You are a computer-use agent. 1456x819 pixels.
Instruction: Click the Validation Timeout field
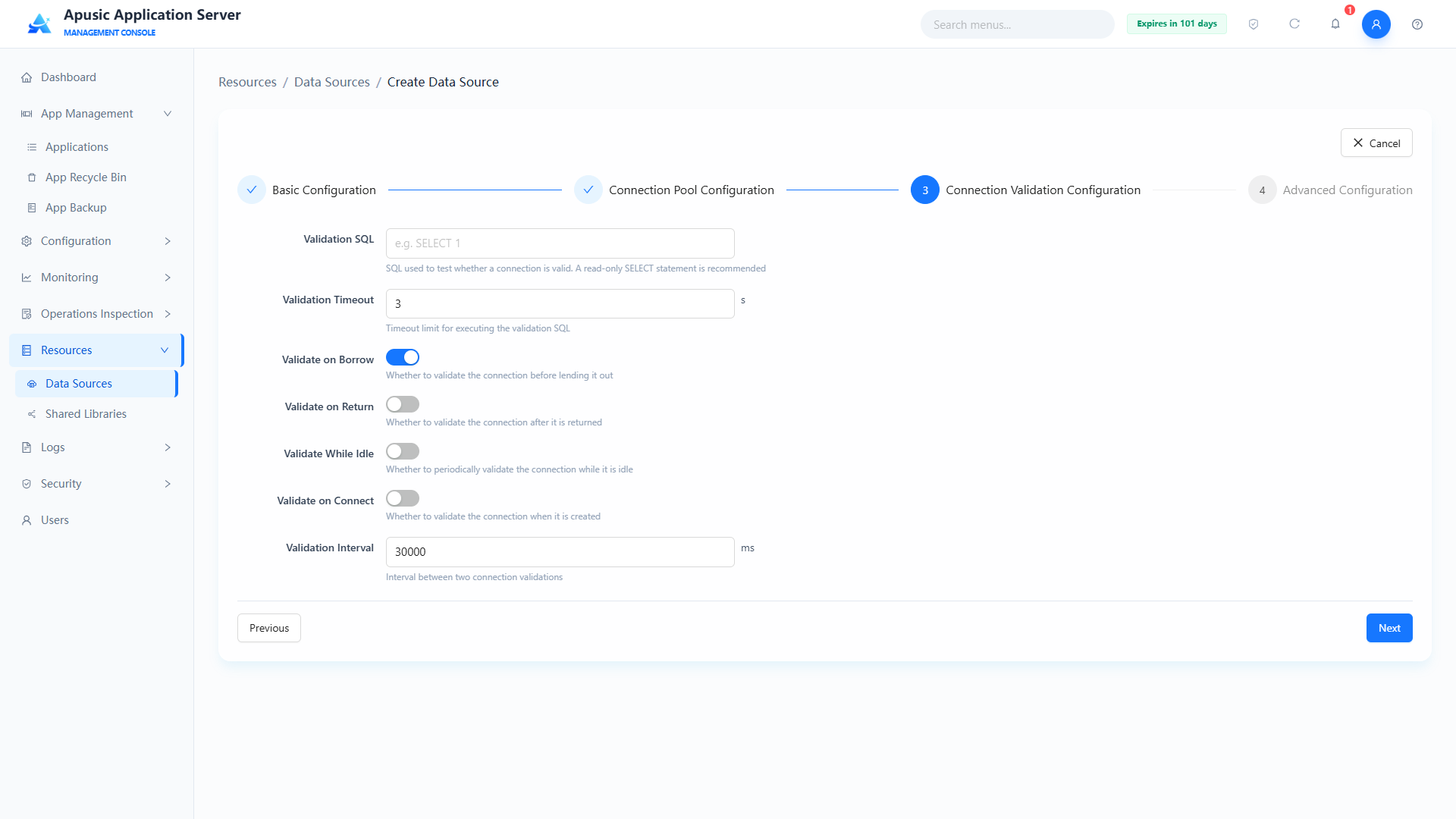(x=560, y=303)
